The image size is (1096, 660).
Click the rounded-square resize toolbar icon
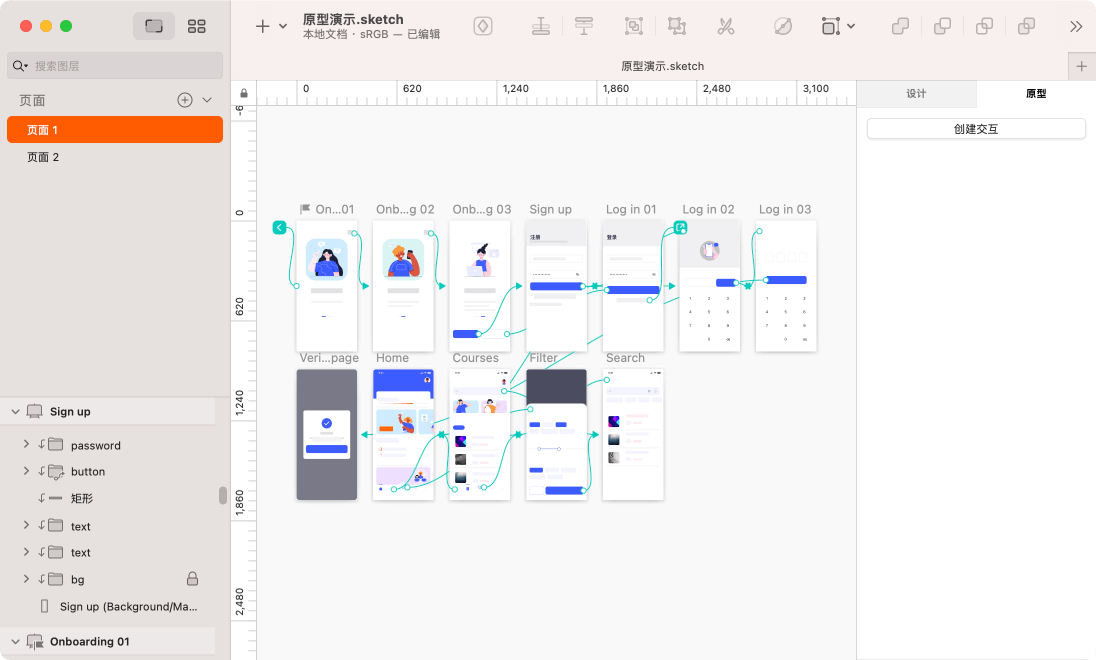coord(830,27)
